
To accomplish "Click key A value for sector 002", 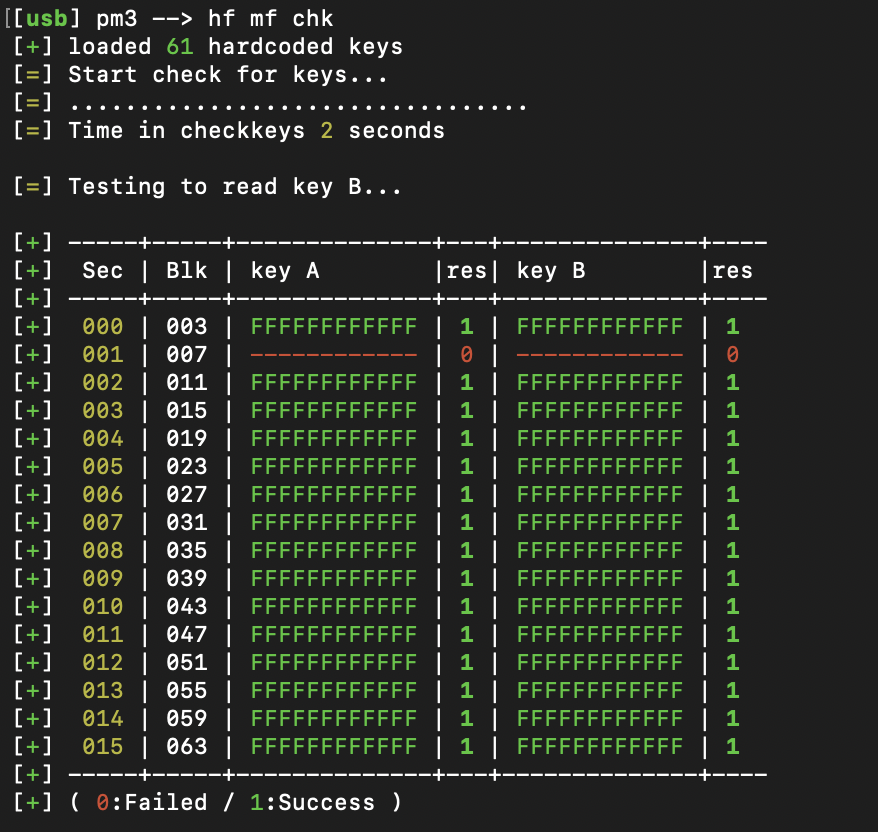I will click(333, 383).
